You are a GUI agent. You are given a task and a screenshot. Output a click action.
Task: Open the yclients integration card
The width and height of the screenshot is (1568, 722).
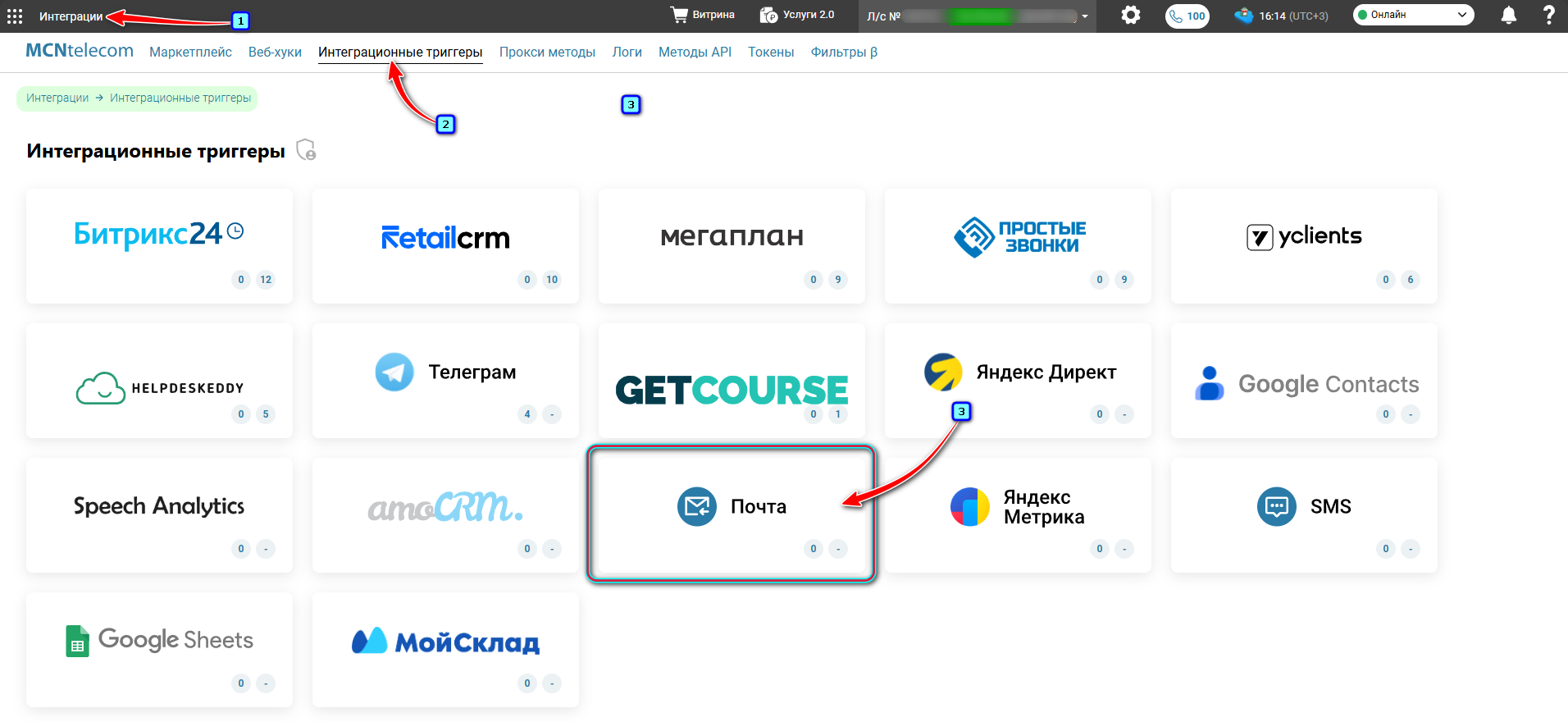1304,246
